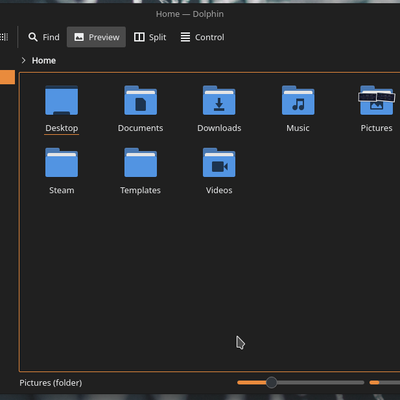This screenshot has width=400, height=400.
Task: Switch view mode with the compact view icon
Action: 4,37
